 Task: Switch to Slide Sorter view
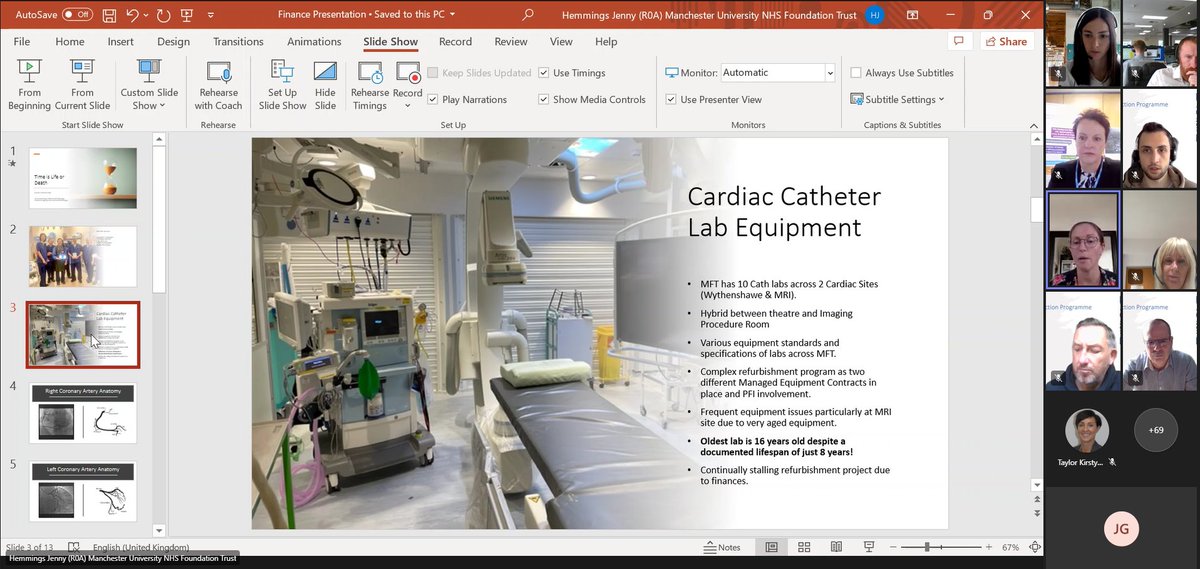pyautogui.click(x=804, y=547)
